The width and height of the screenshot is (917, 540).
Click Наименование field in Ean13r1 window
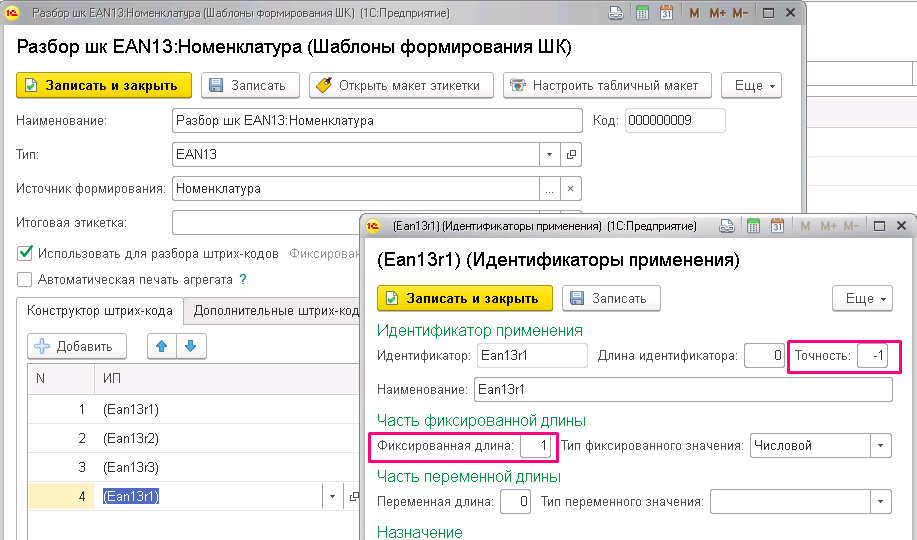click(684, 390)
